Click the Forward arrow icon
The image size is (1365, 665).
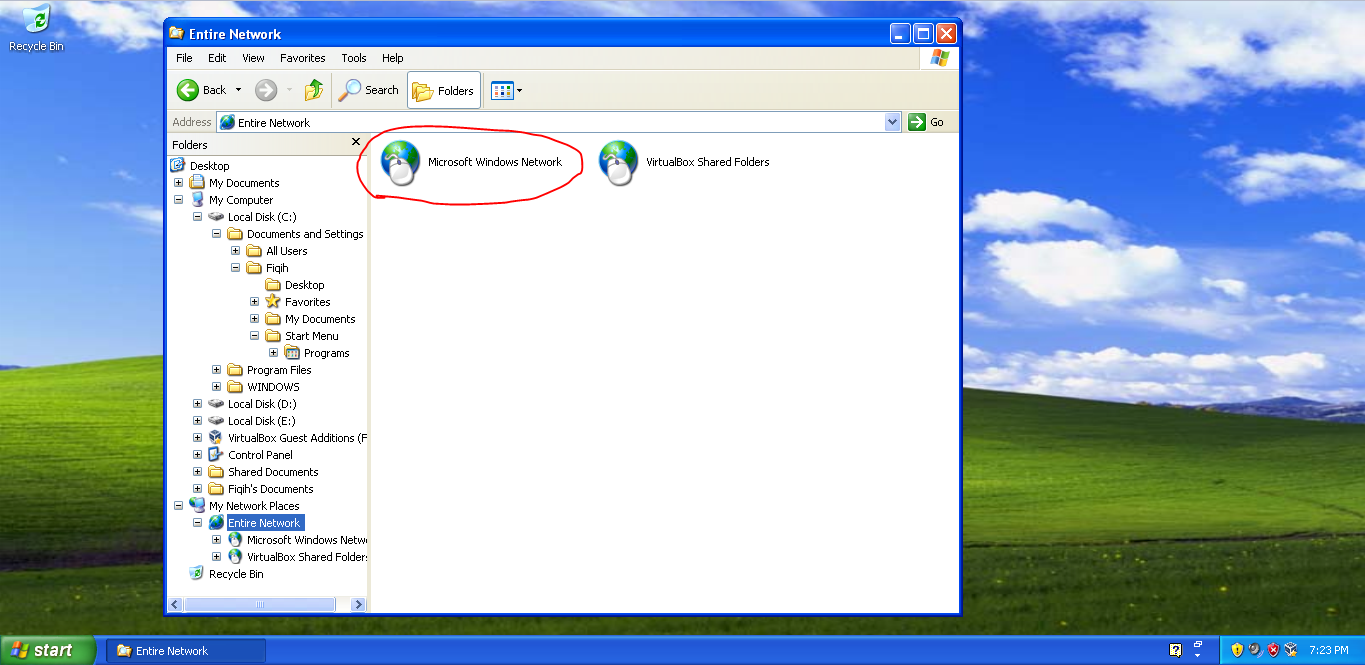[266, 90]
